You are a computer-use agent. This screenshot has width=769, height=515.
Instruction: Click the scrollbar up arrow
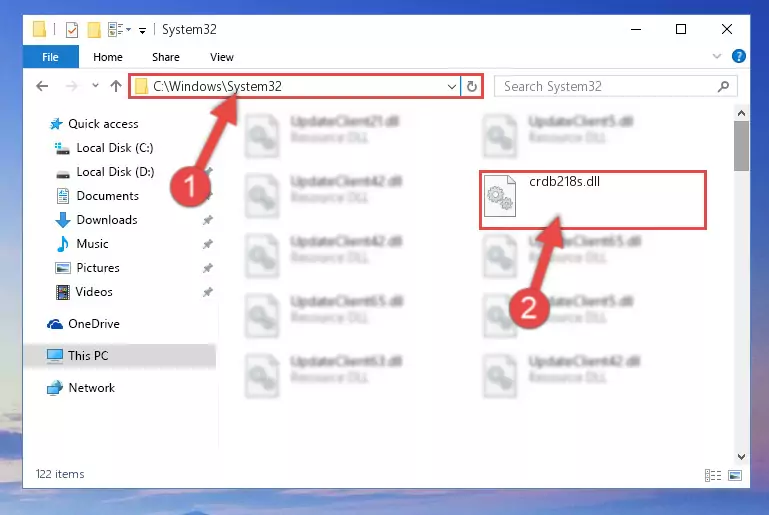[x=741, y=113]
